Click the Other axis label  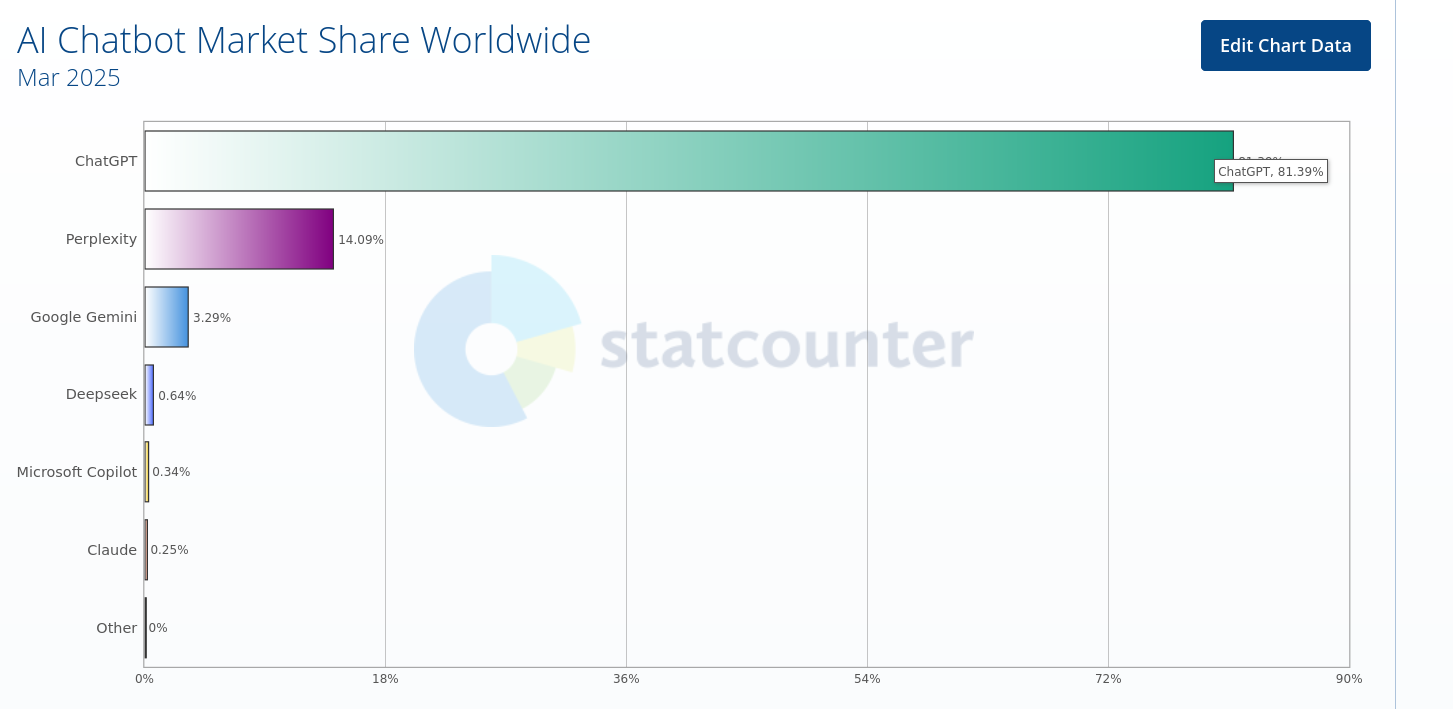(x=117, y=628)
